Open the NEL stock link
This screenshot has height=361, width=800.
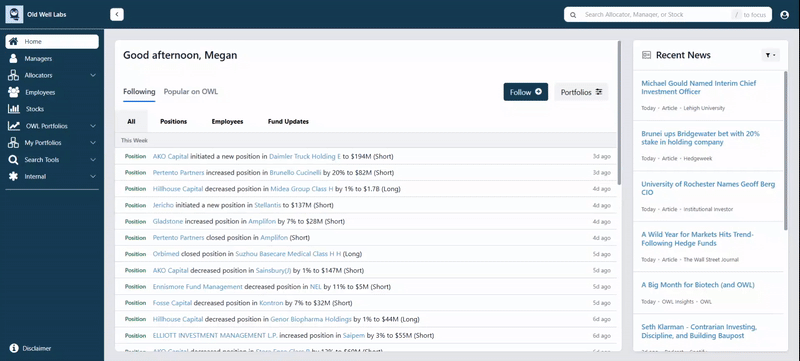click(316, 287)
